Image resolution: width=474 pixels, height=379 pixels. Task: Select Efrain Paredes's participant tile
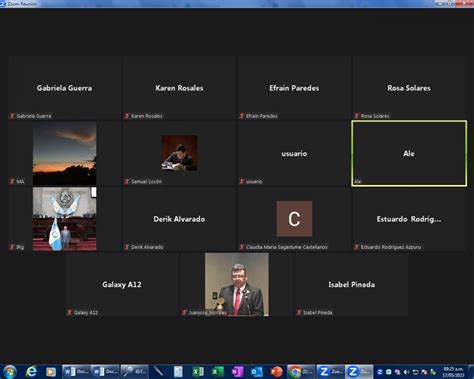pyautogui.click(x=294, y=88)
